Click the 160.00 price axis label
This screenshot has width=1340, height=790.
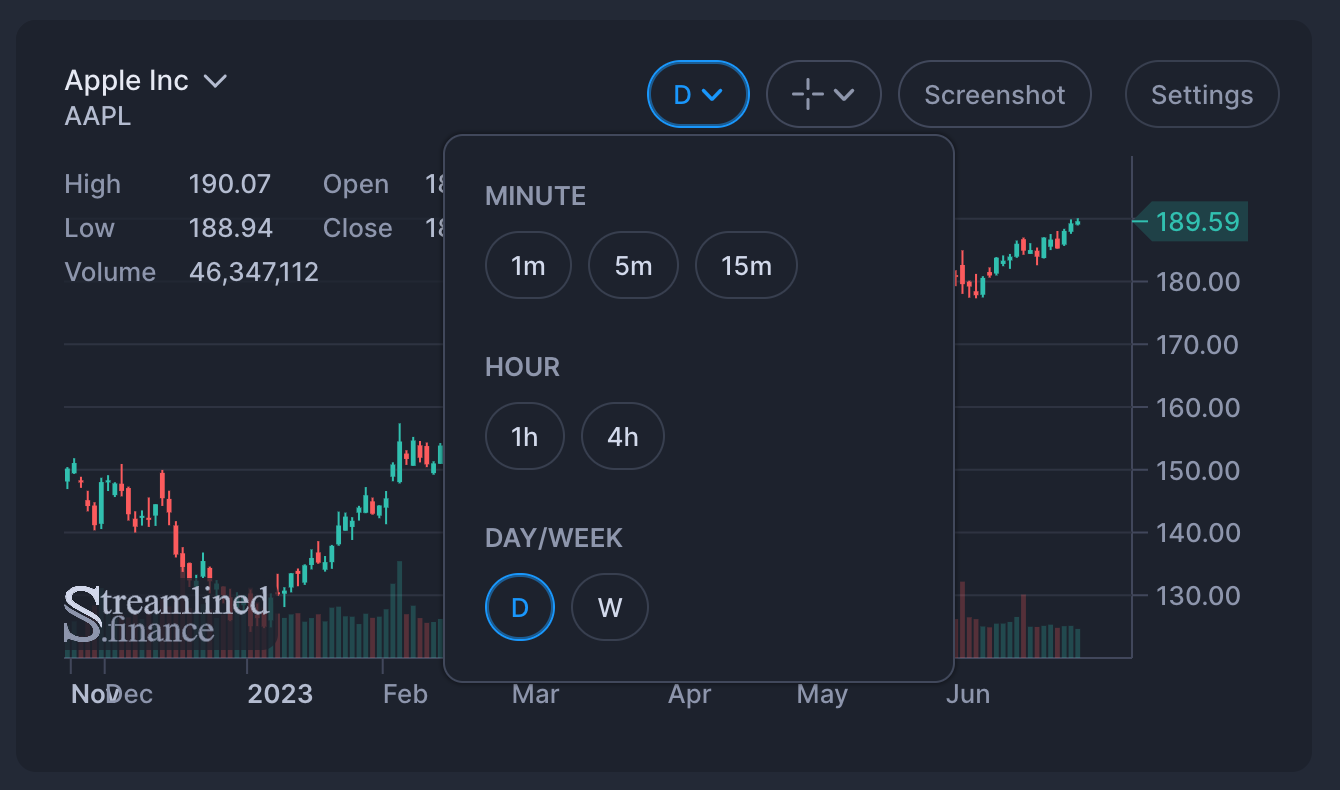click(x=1198, y=408)
